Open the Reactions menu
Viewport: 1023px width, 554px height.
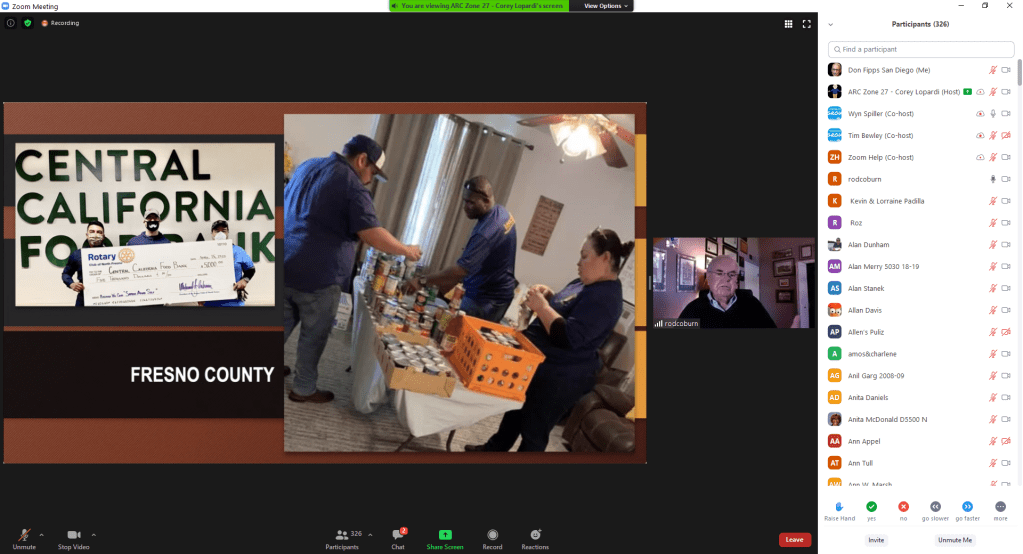pyautogui.click(x=535, y=536)
